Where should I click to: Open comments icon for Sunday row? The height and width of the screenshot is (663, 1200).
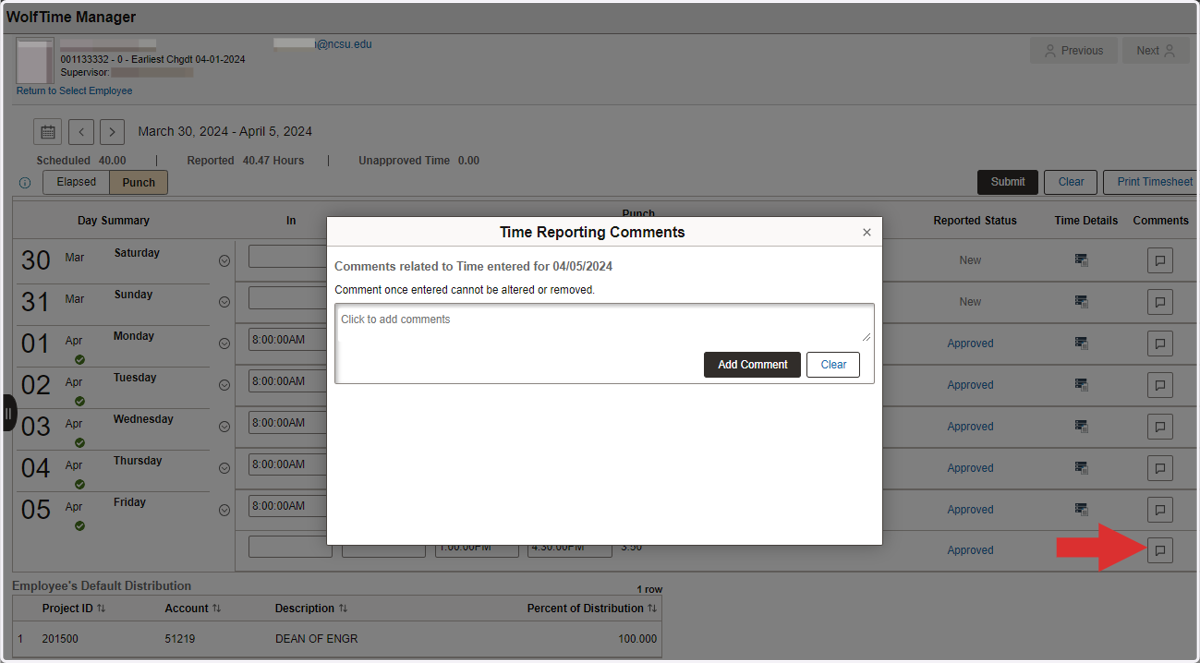point(1160,301)
